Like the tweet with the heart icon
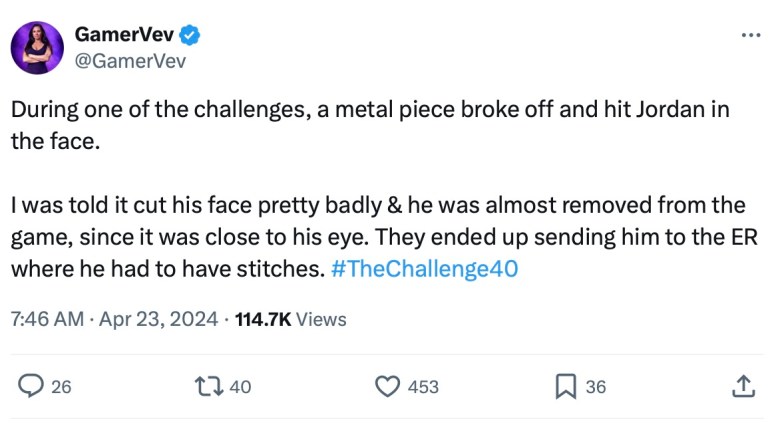Screen dimensions: 780x423 pos(387,385)
